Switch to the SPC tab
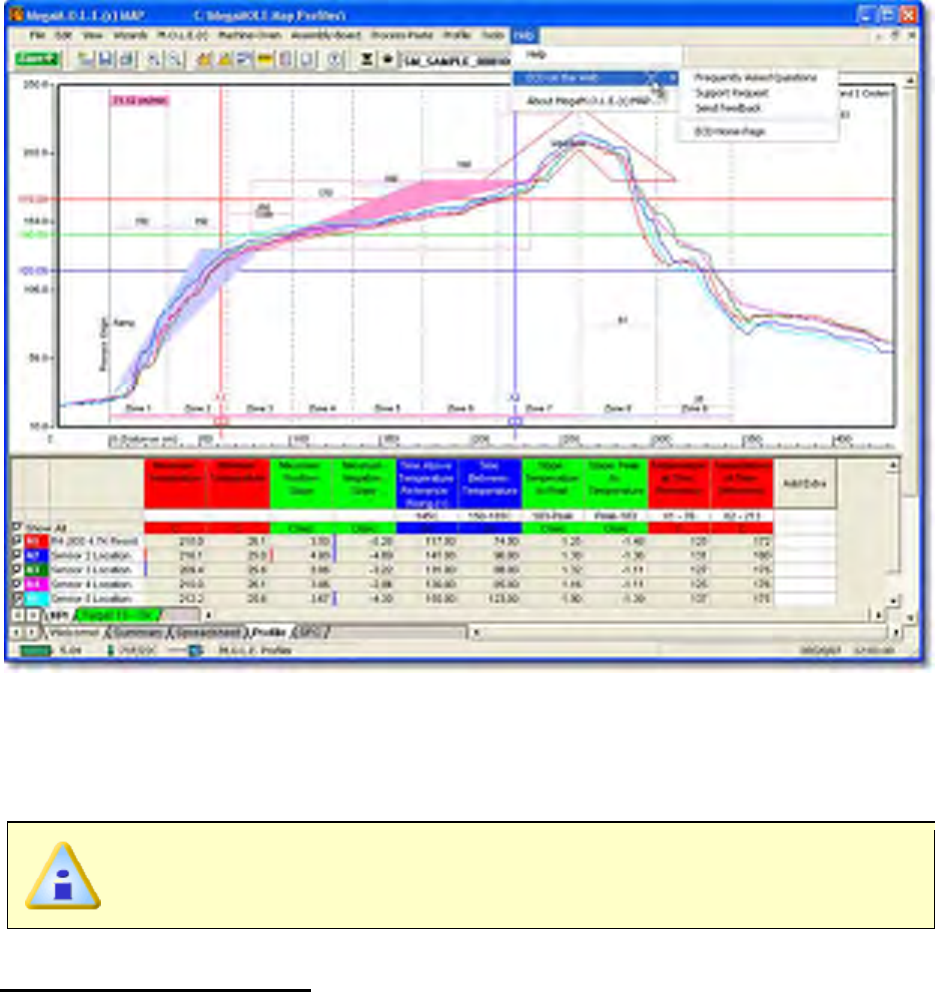 (309, 632)
